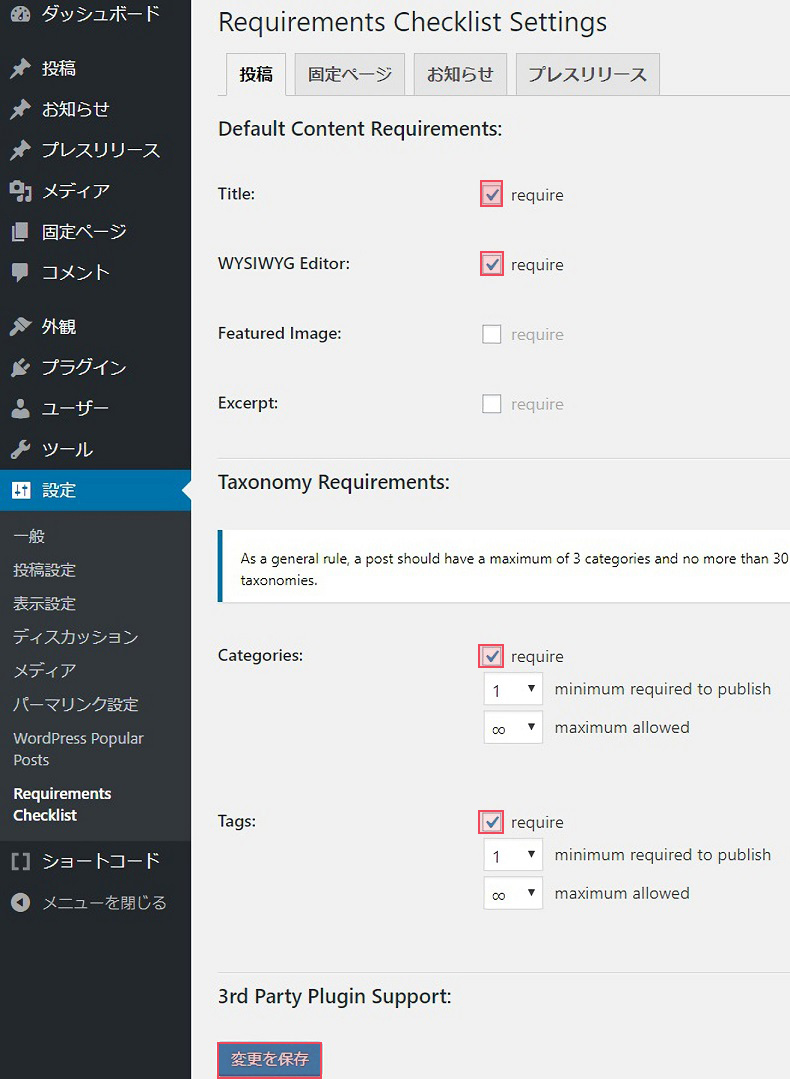Click the pin icon beside お知らせ menu
Screen dimensions: 790x1079
pyautogui.click(x=21, y=109)
